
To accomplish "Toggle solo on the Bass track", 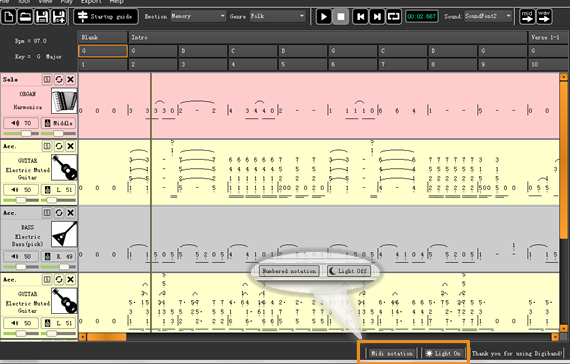I will 47,213.
